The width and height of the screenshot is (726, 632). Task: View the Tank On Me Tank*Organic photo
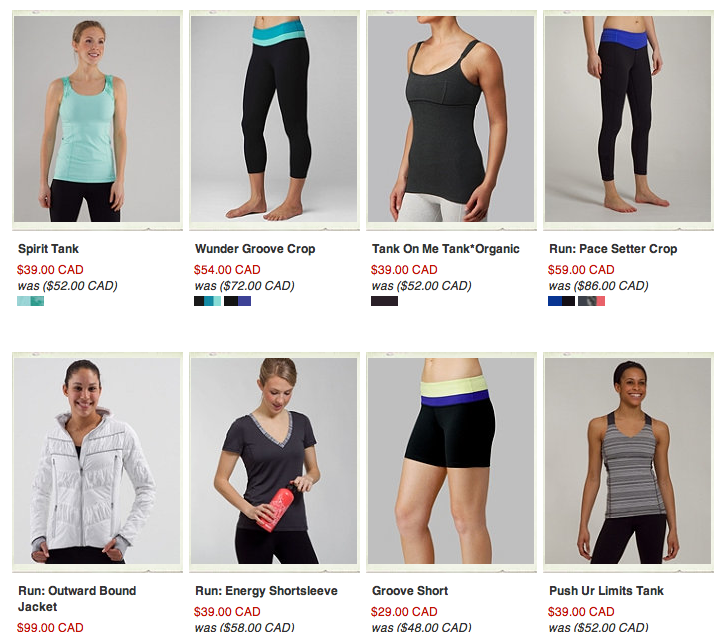(x=451, y=119)
